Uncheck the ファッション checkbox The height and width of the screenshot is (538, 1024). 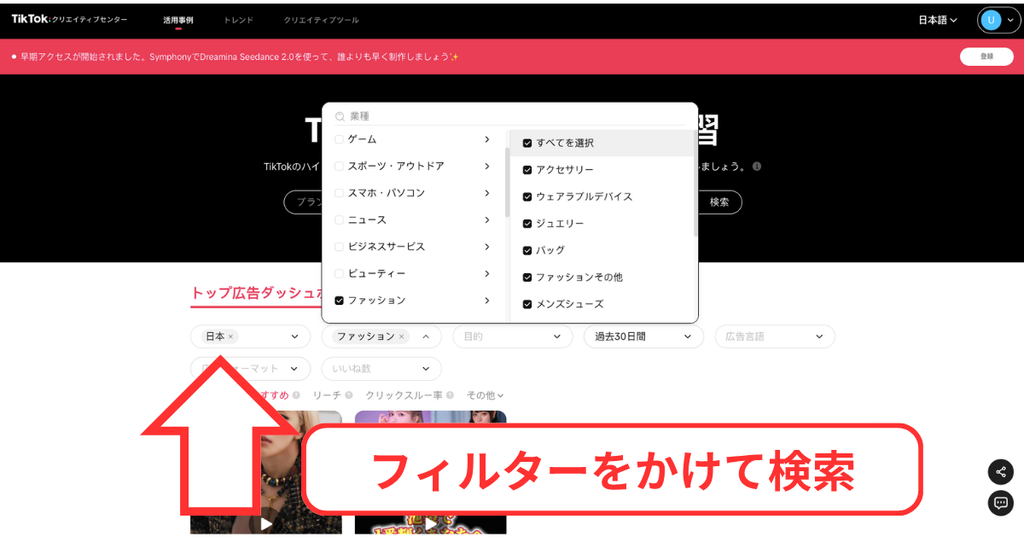click(339, 300)
